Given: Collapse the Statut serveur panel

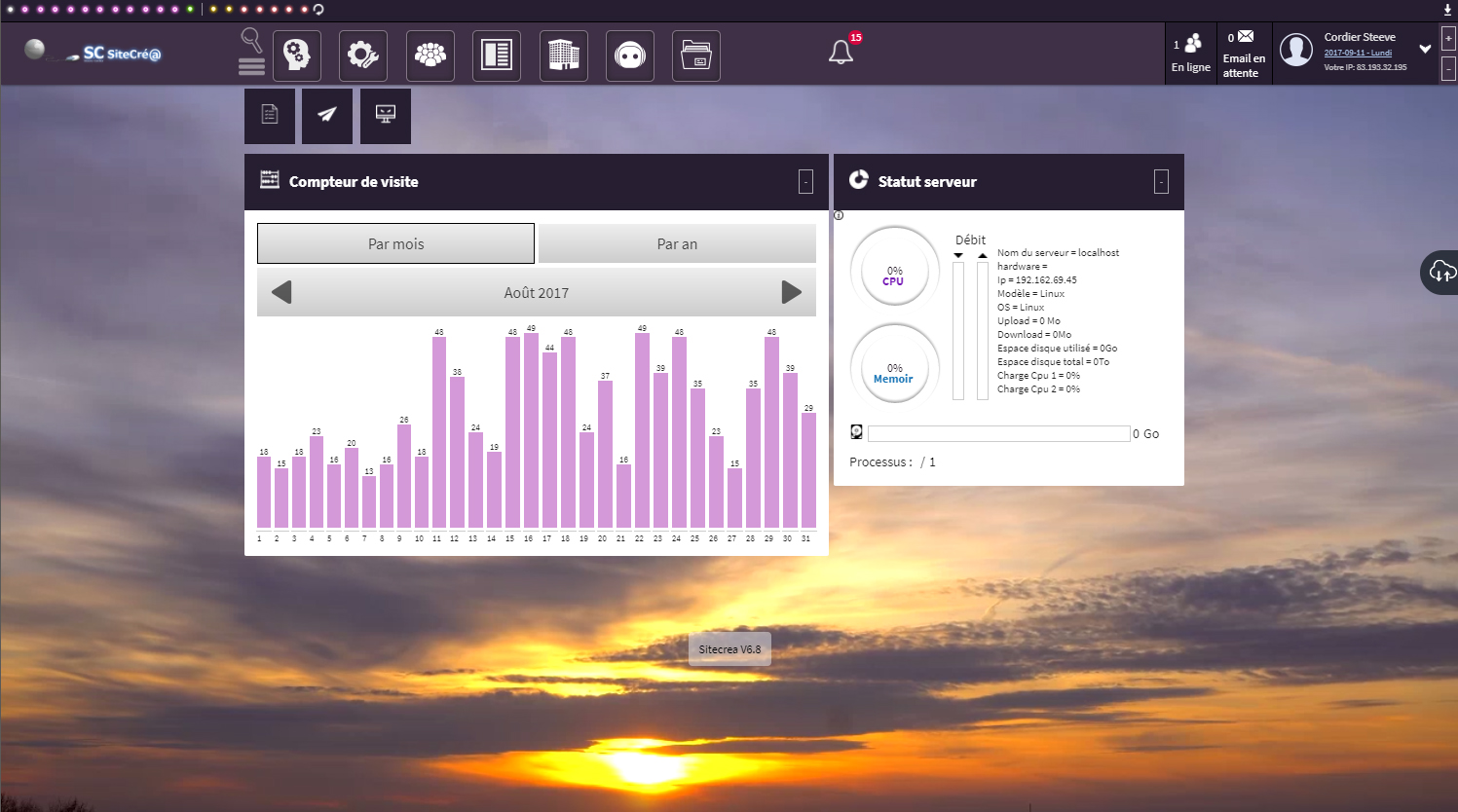Looking at the screenshot, I should coord(1161,181).
